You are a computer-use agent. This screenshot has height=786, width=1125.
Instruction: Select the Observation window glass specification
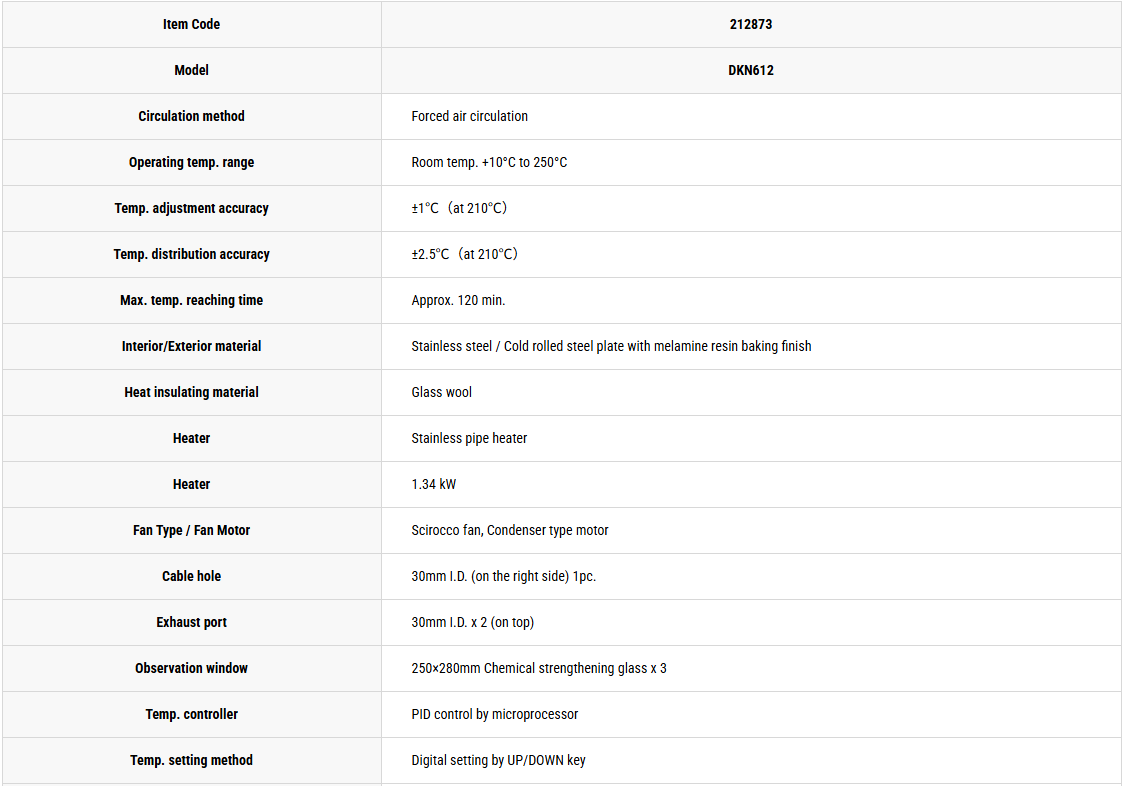(539, 668)
